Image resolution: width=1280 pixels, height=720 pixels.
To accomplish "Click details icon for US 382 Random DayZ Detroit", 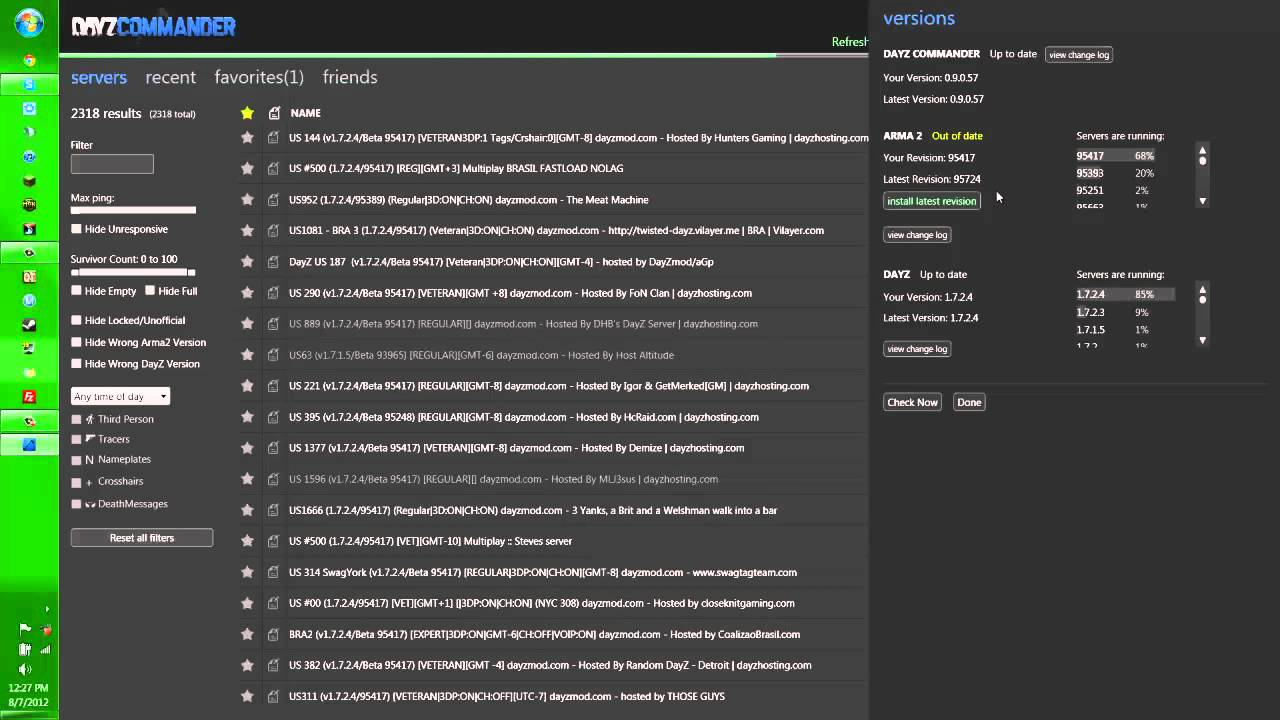I will [x=273, y=665].
